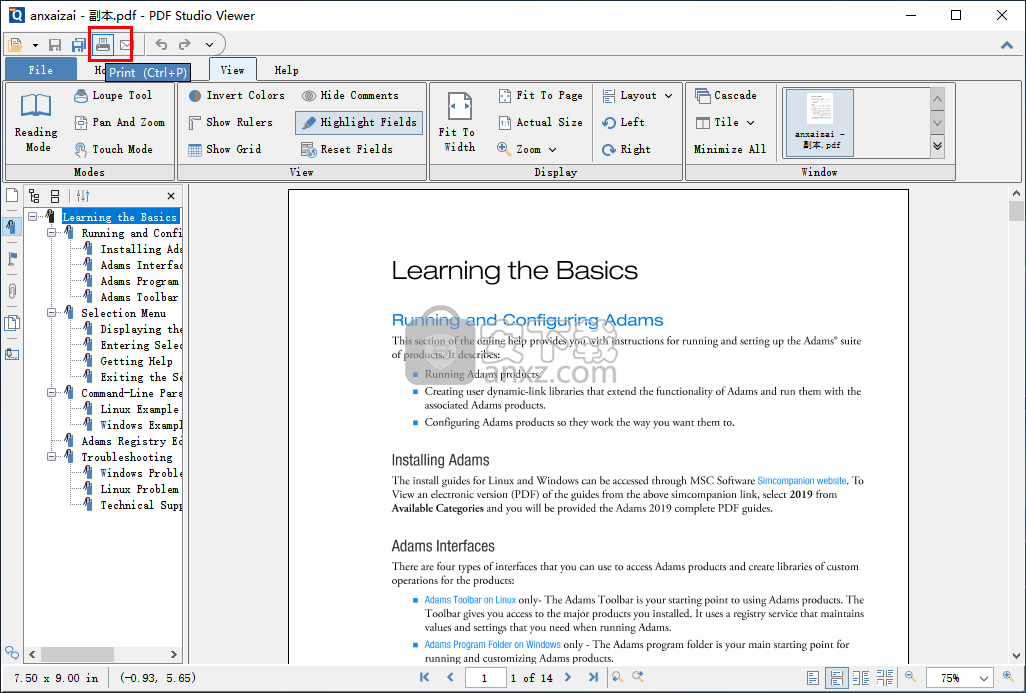Click zoom out magnifier in status bar
Image resolution: width=1026 pixels, height=693 pixels.
(x=910, y=677)
